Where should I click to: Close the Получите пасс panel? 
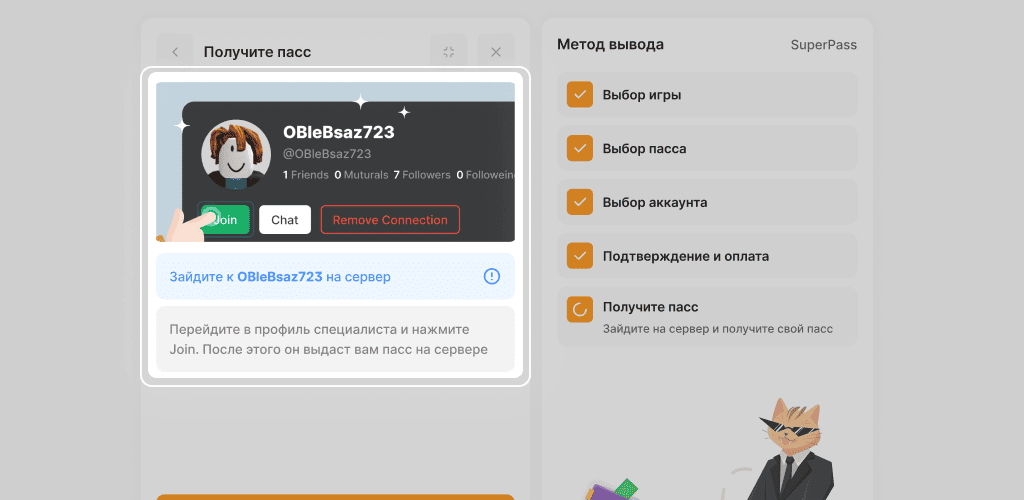(x=496, y=52)
